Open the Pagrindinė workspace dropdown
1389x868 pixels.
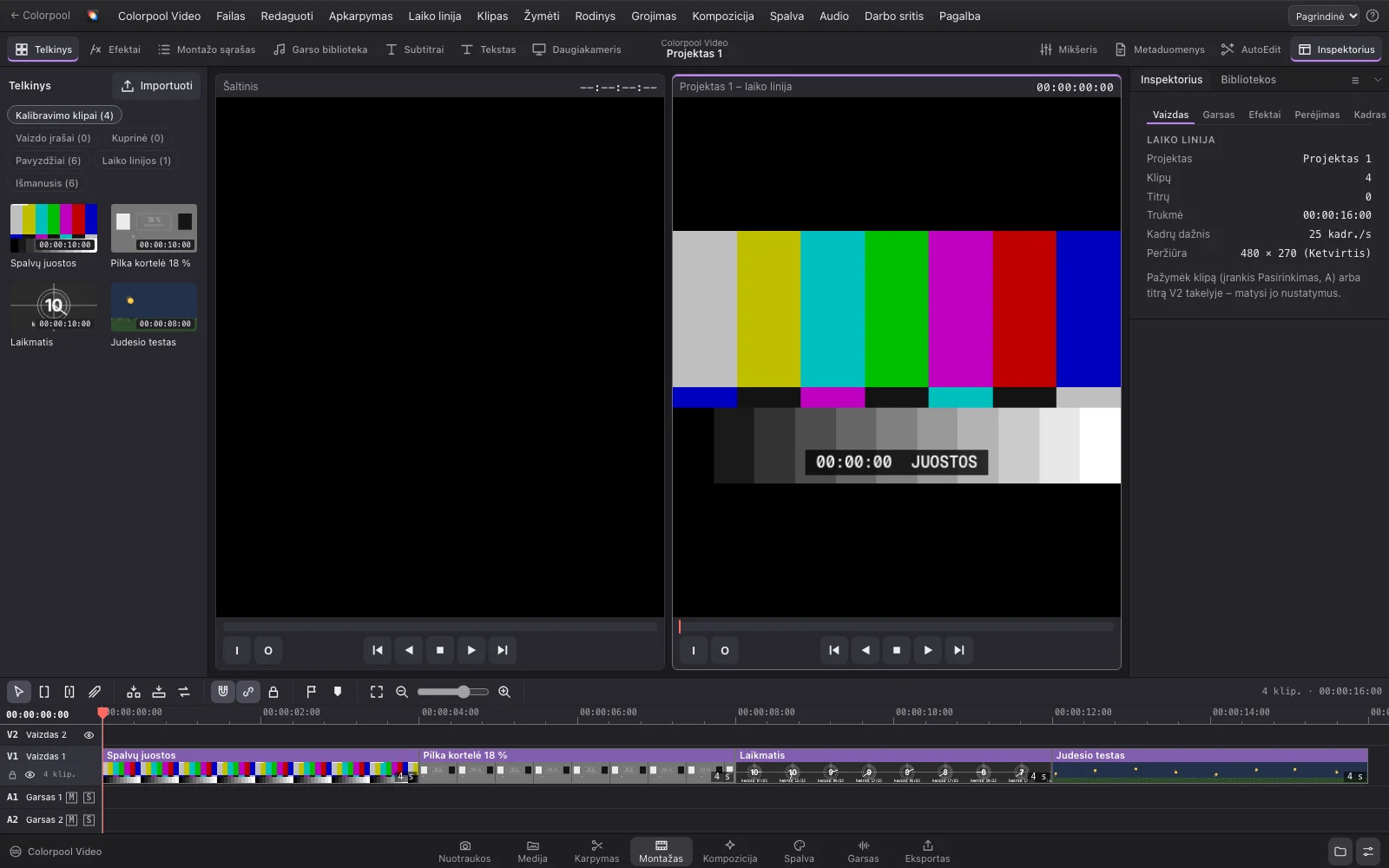[x=1323, y=16]
